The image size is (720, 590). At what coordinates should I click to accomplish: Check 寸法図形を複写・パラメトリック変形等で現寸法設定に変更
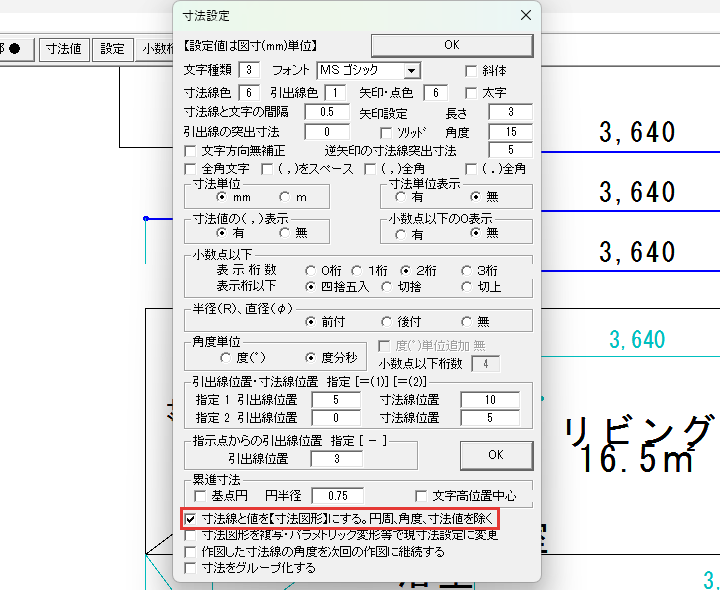[x=190, y=535]
